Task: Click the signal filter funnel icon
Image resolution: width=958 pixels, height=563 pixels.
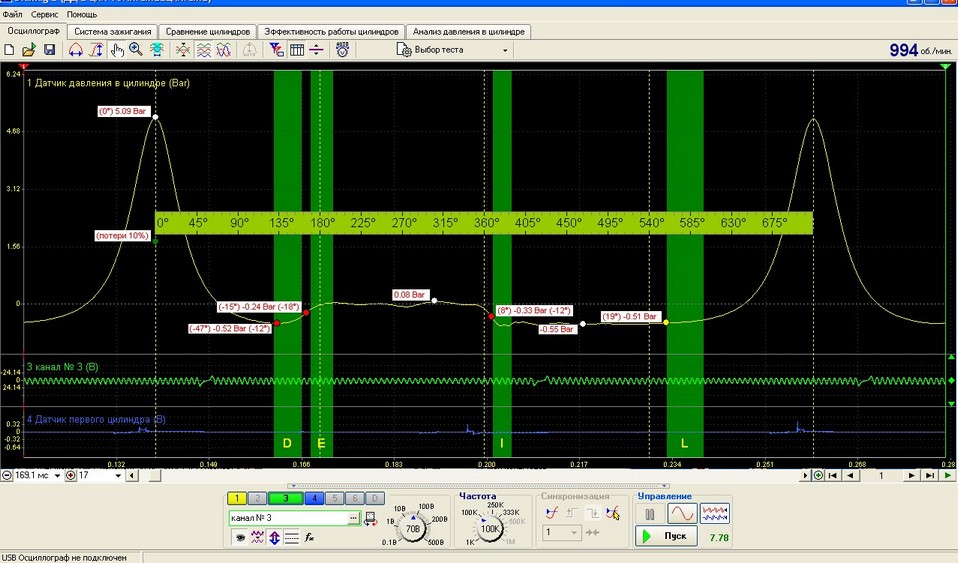Action: 276,50
